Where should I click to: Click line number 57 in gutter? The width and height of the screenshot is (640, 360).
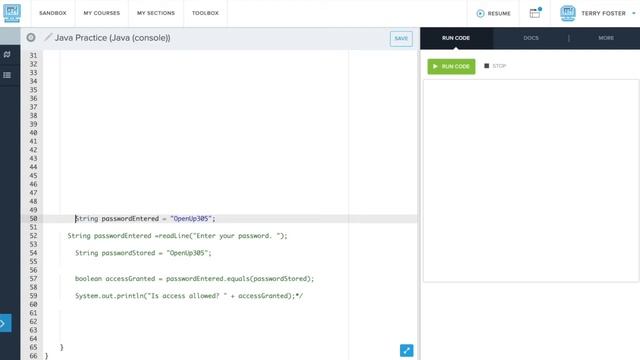33,279
